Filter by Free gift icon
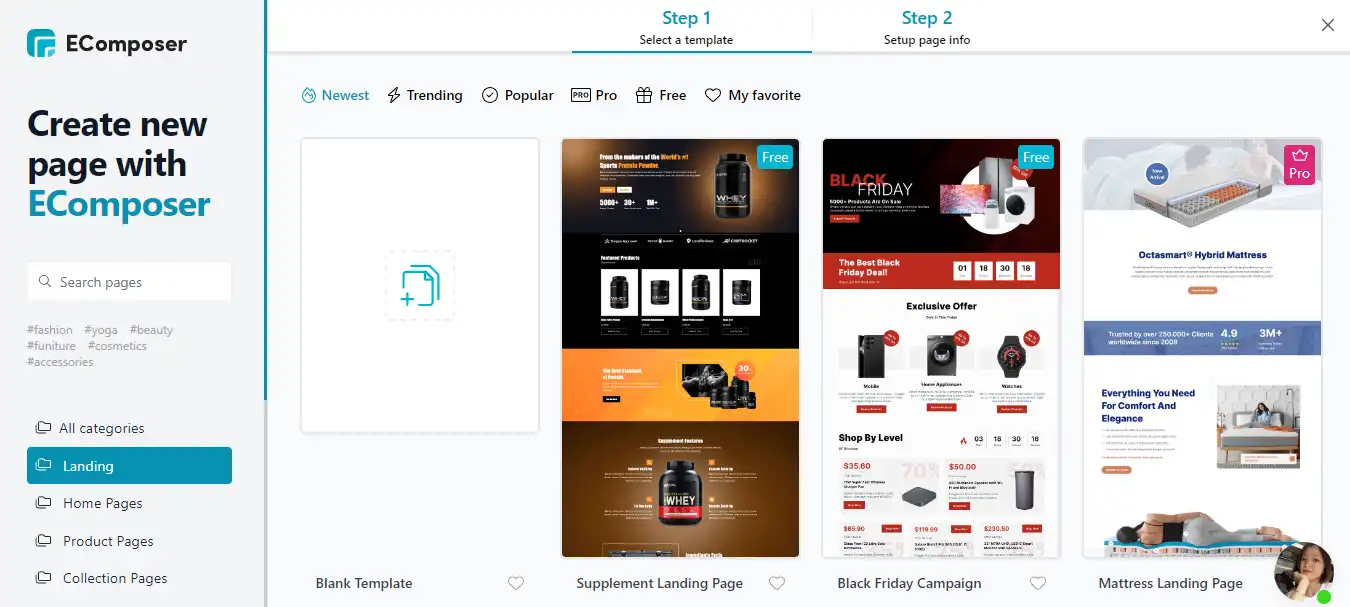The width and height of the screenshot is (1350, 607). coord(661,95)
